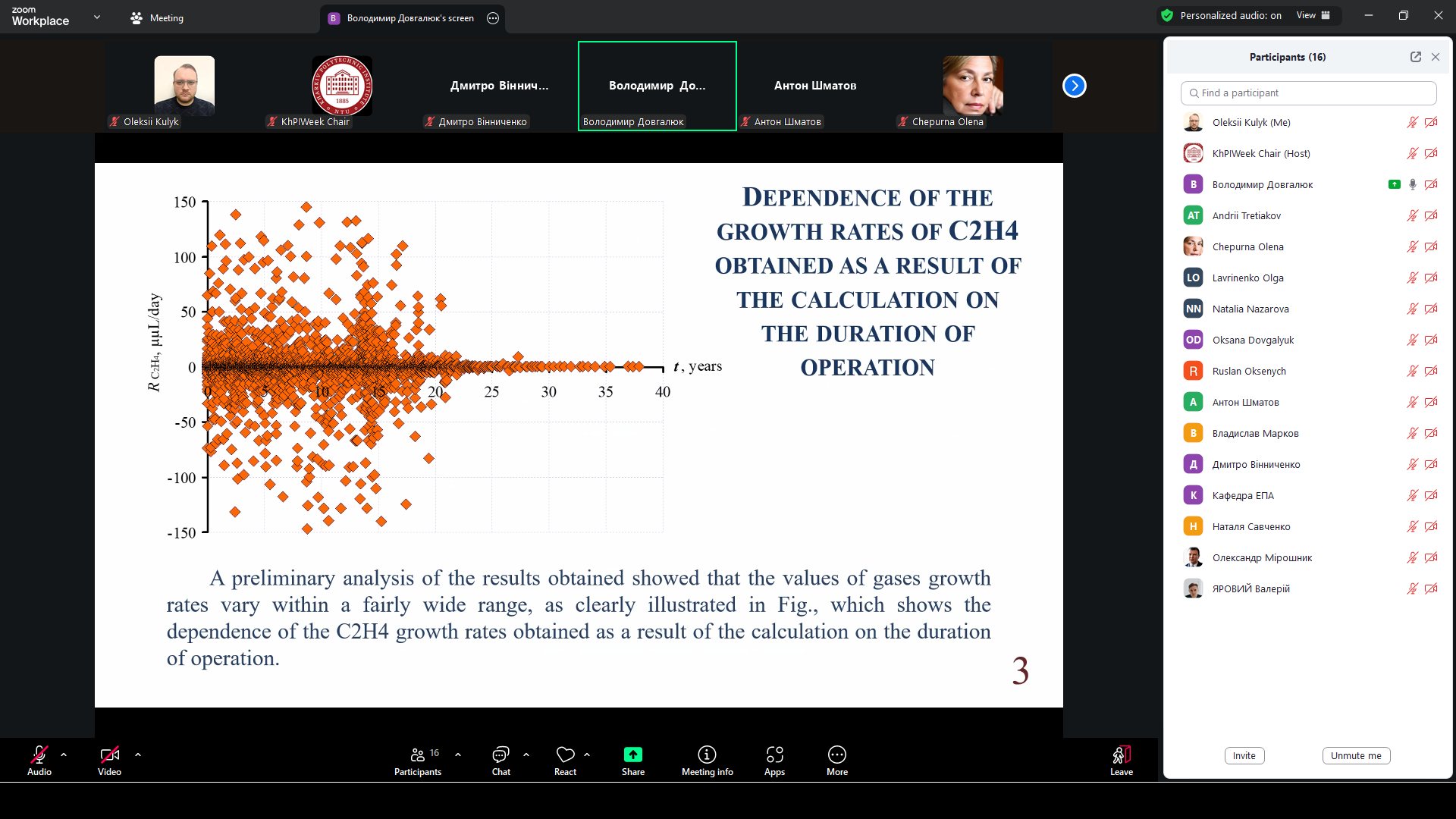Open the Chat panel icon
The width and height of the screenshot is (1456, 819).
(500, 755)
